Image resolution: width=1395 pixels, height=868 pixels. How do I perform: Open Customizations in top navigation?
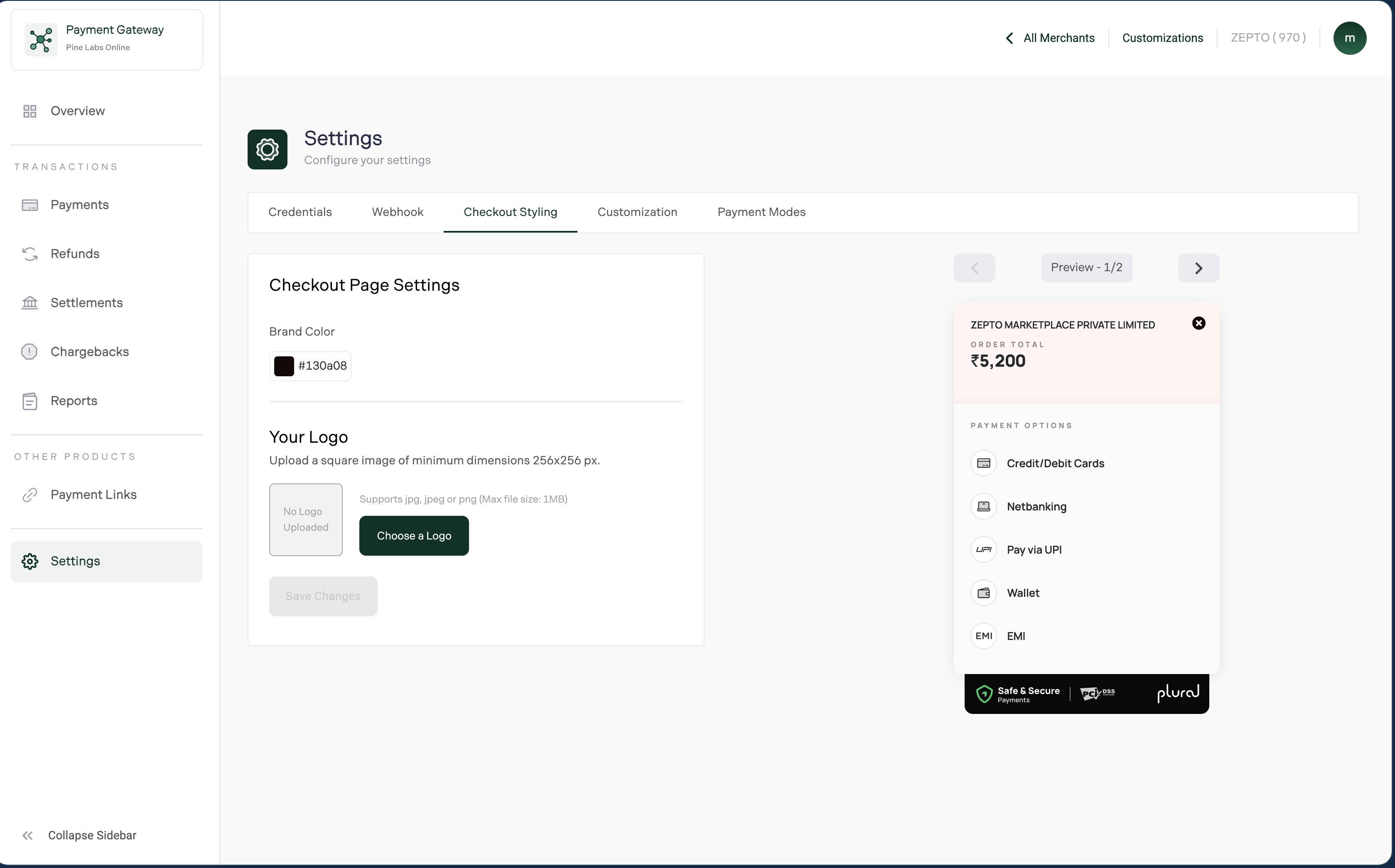pos(1162,38)
